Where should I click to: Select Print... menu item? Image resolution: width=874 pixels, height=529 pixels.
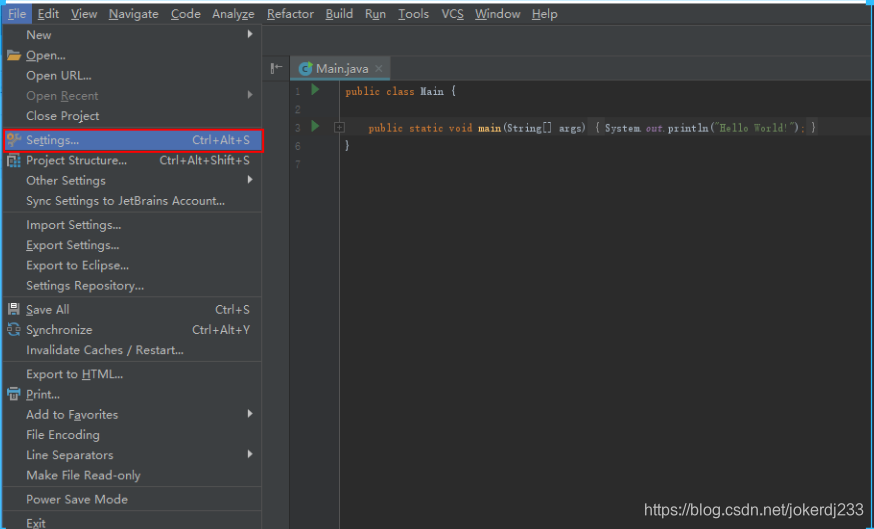click(132, 394)
